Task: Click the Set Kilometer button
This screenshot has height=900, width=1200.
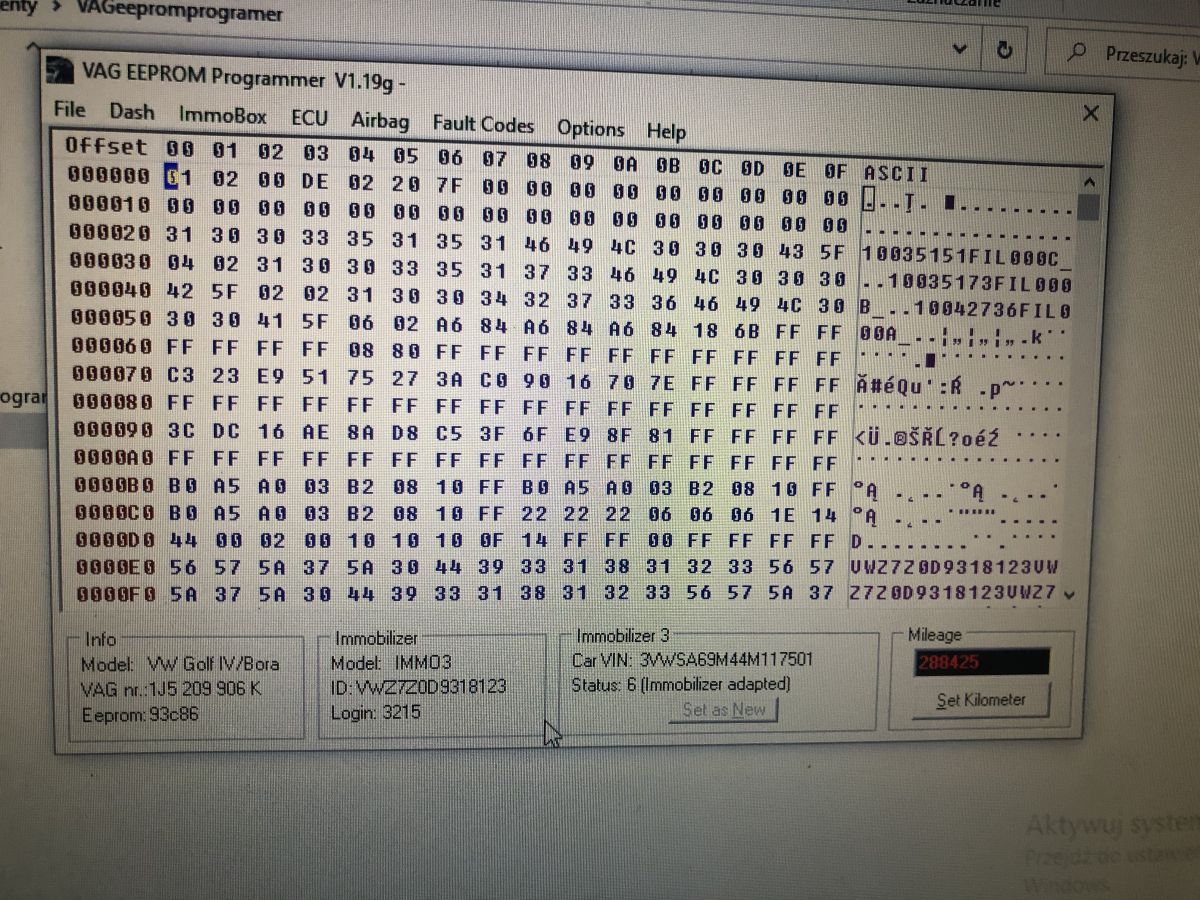Action: pyautogui.click(x=980, y=700)
